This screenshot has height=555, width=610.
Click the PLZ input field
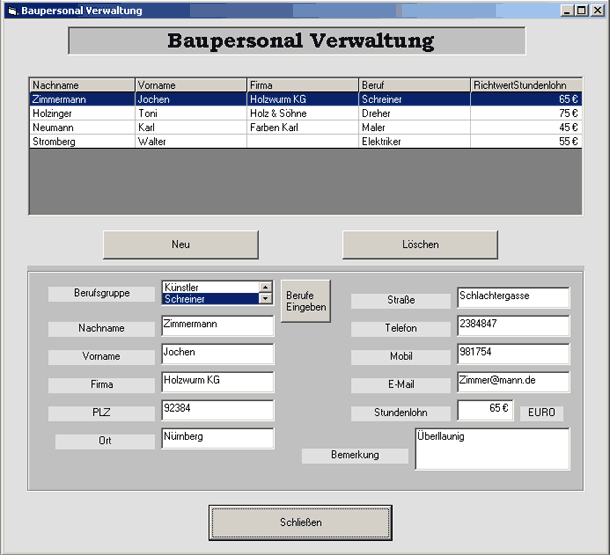217,410
